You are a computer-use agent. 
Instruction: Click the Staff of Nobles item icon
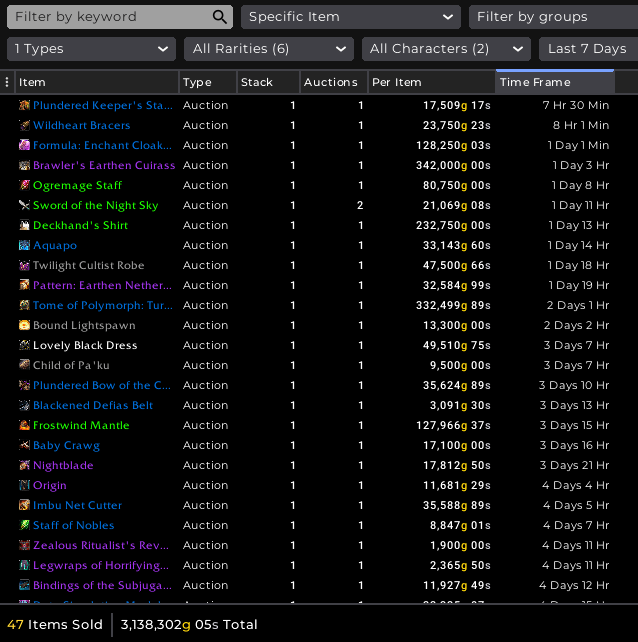(x=24, y=525)
